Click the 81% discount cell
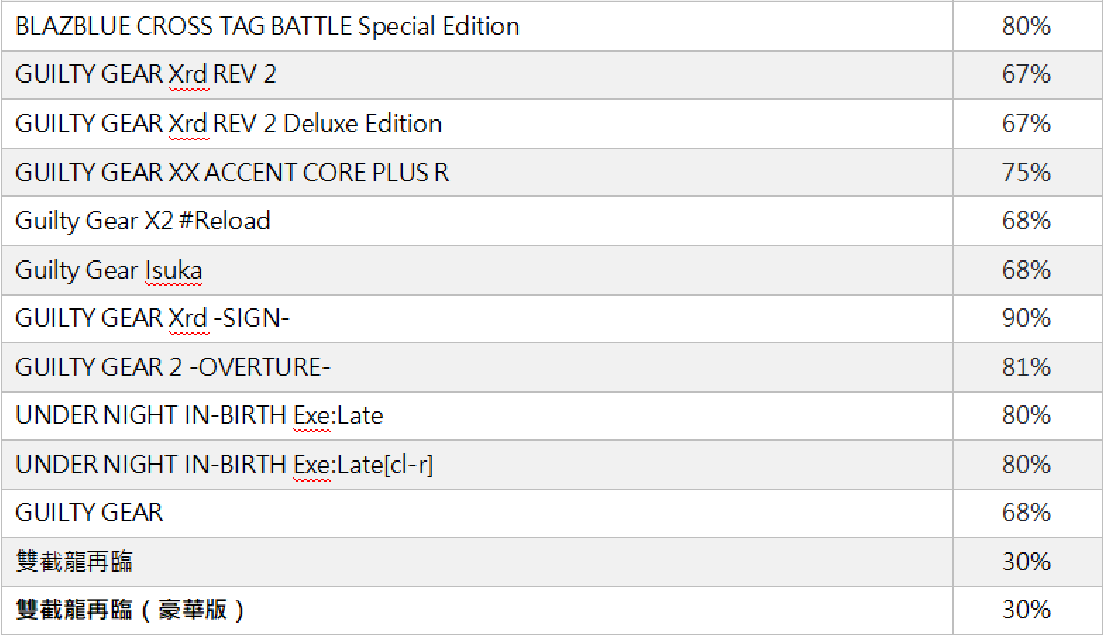 pos(1026,368)
